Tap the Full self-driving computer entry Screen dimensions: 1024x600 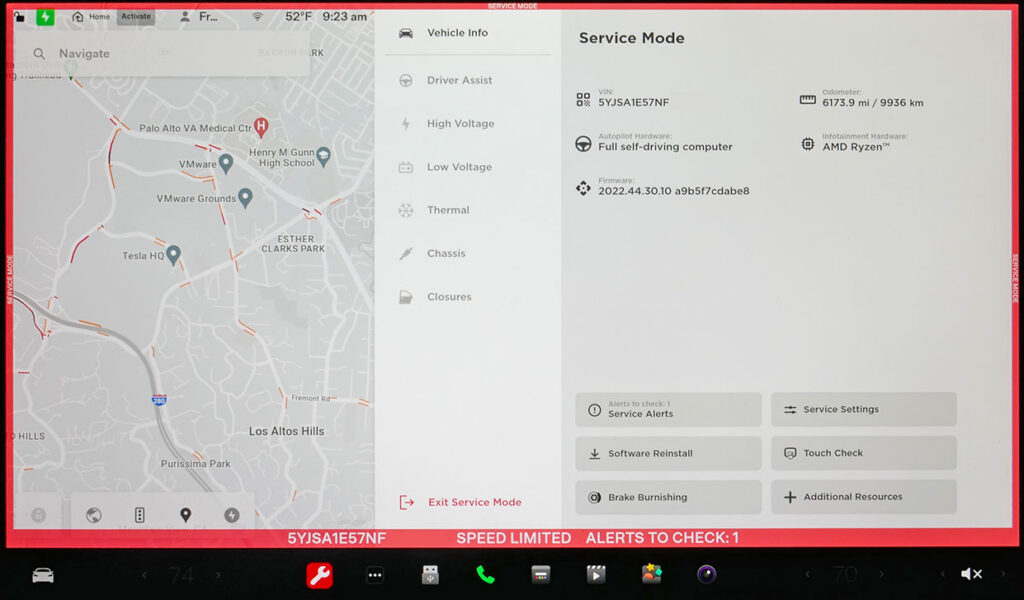coord(665,147)
